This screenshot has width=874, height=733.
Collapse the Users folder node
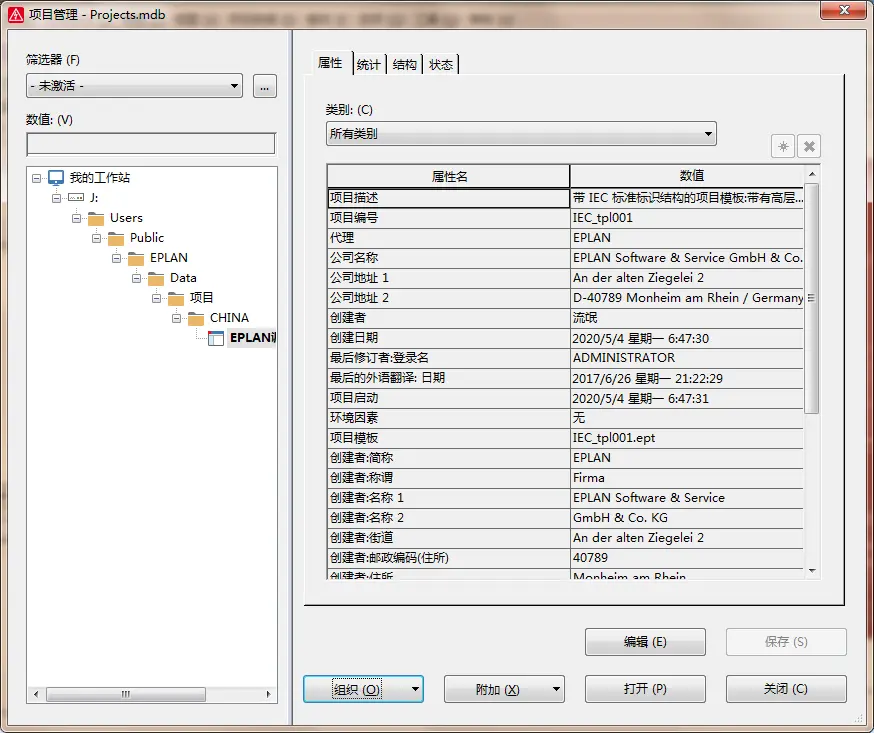[x=76, y=218]
